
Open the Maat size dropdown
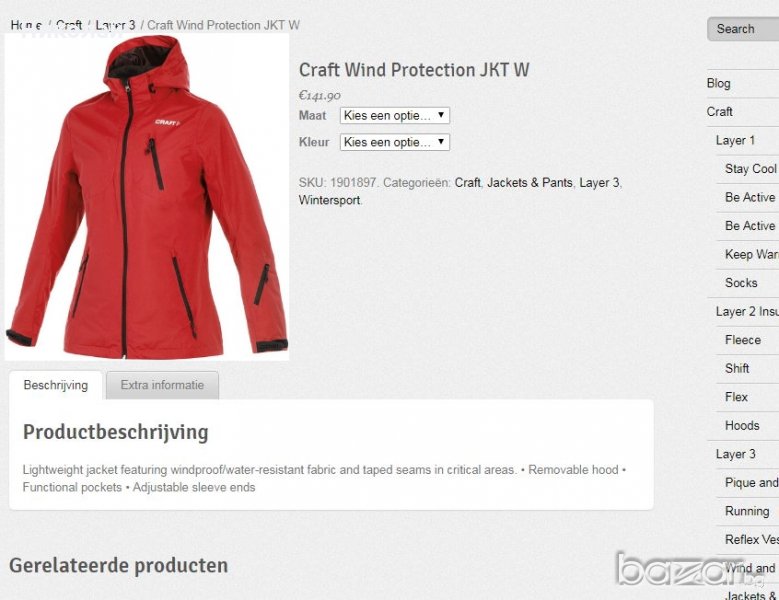point(394,115)
